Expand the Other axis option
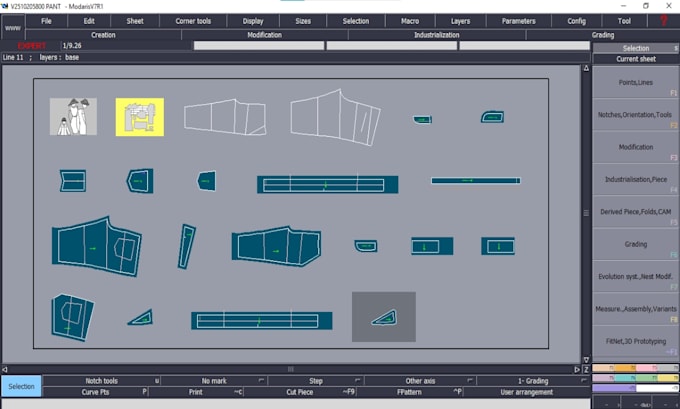The width and height of the screenshot is (680, 409). [x=420, y=381]
